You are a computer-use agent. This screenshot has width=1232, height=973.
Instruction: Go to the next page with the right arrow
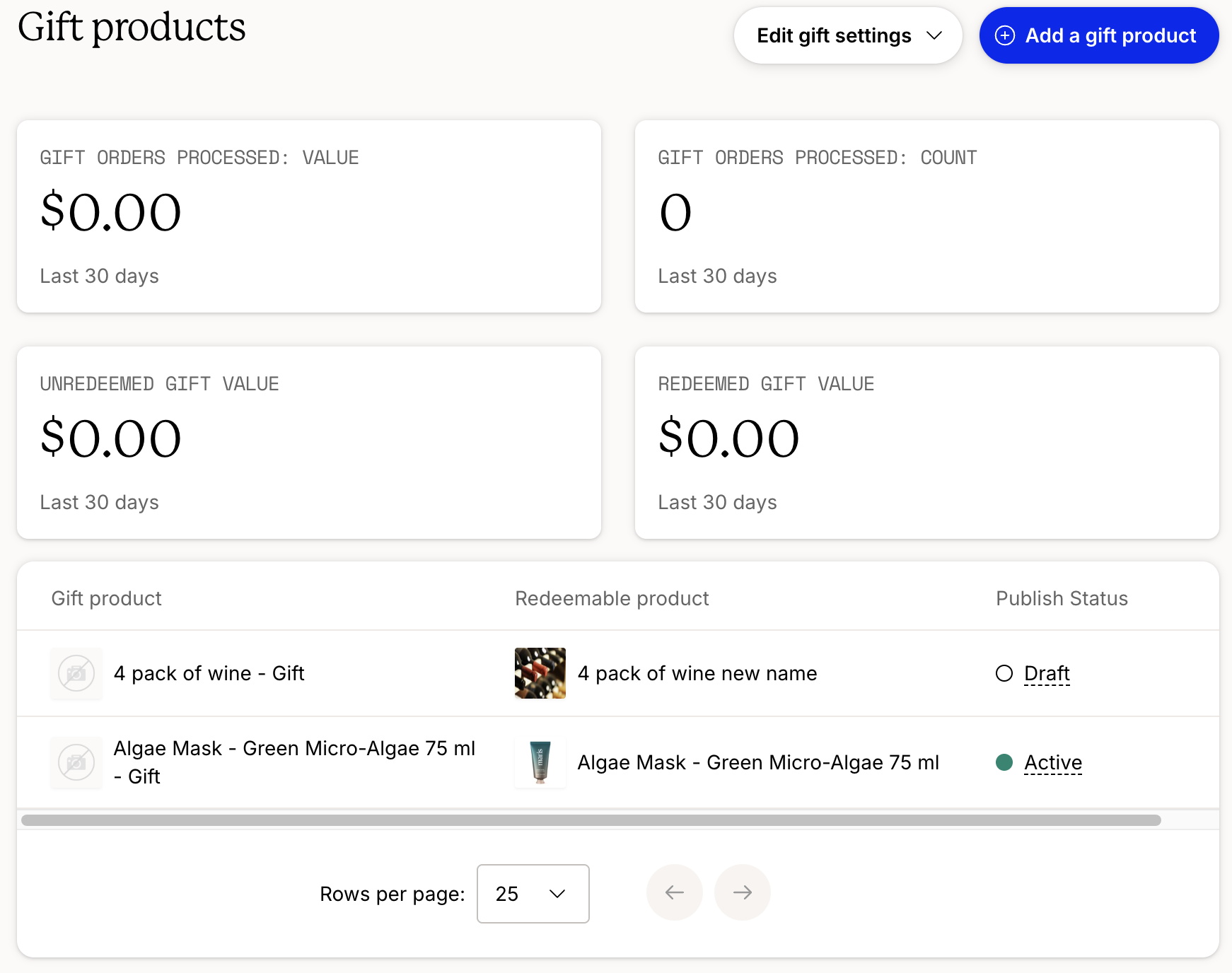click(x=743, y=892)
